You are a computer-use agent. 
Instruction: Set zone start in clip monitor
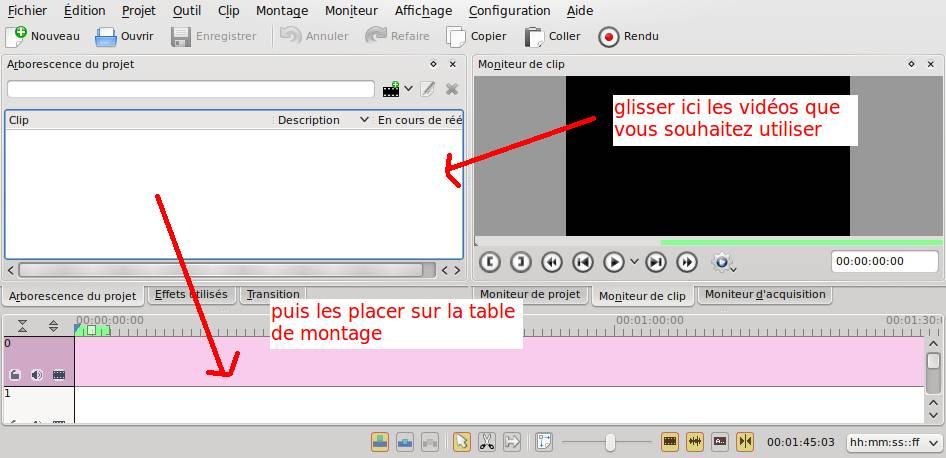[490, 262]
